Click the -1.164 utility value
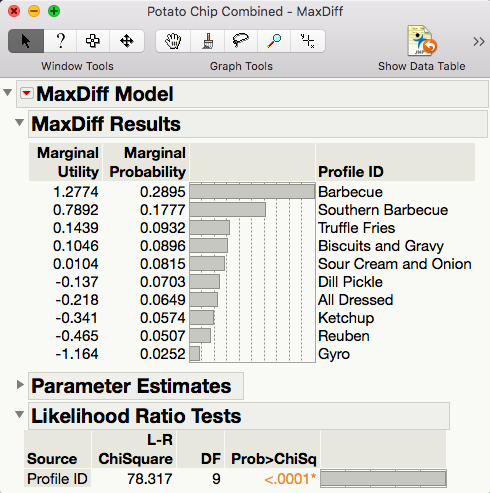 77,354
